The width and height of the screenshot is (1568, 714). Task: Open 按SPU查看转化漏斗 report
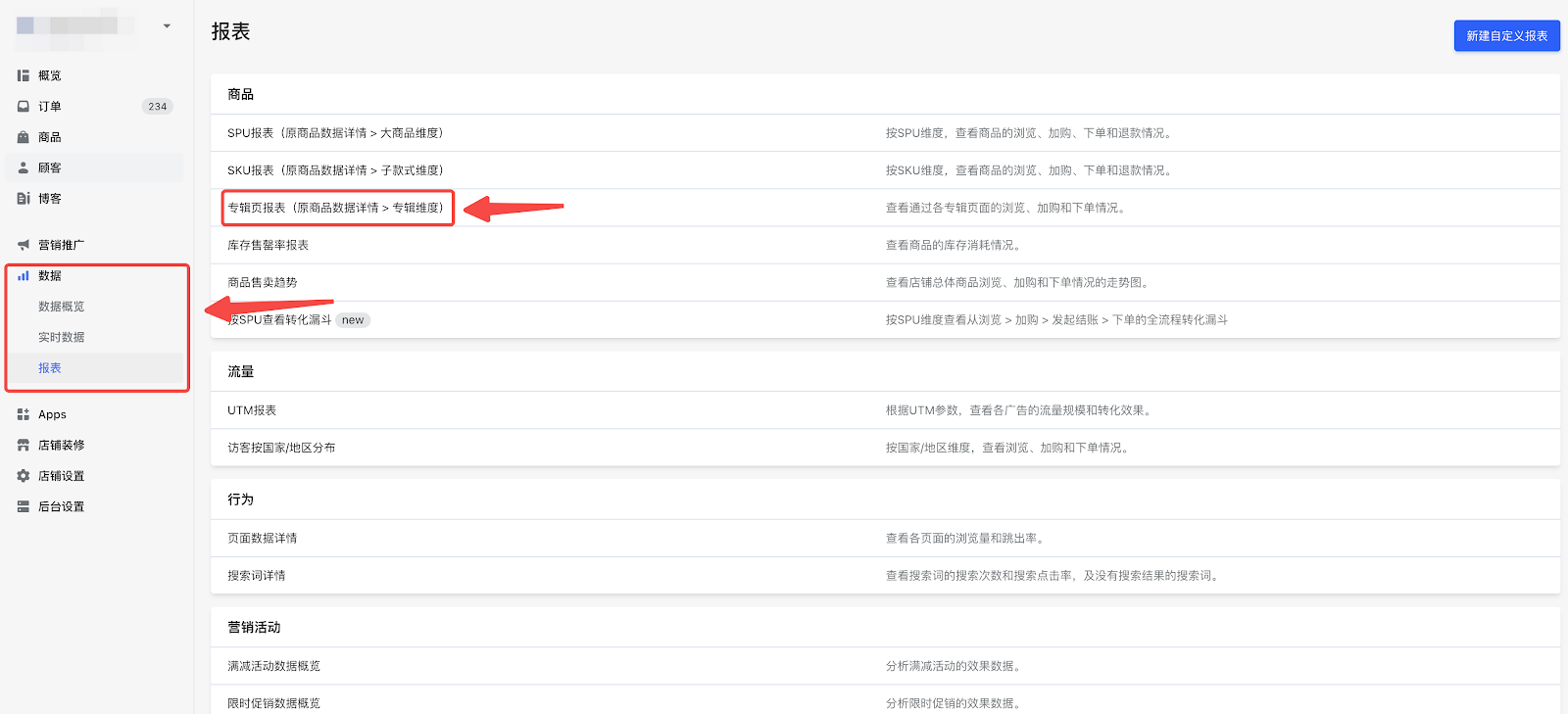[279, 319]
